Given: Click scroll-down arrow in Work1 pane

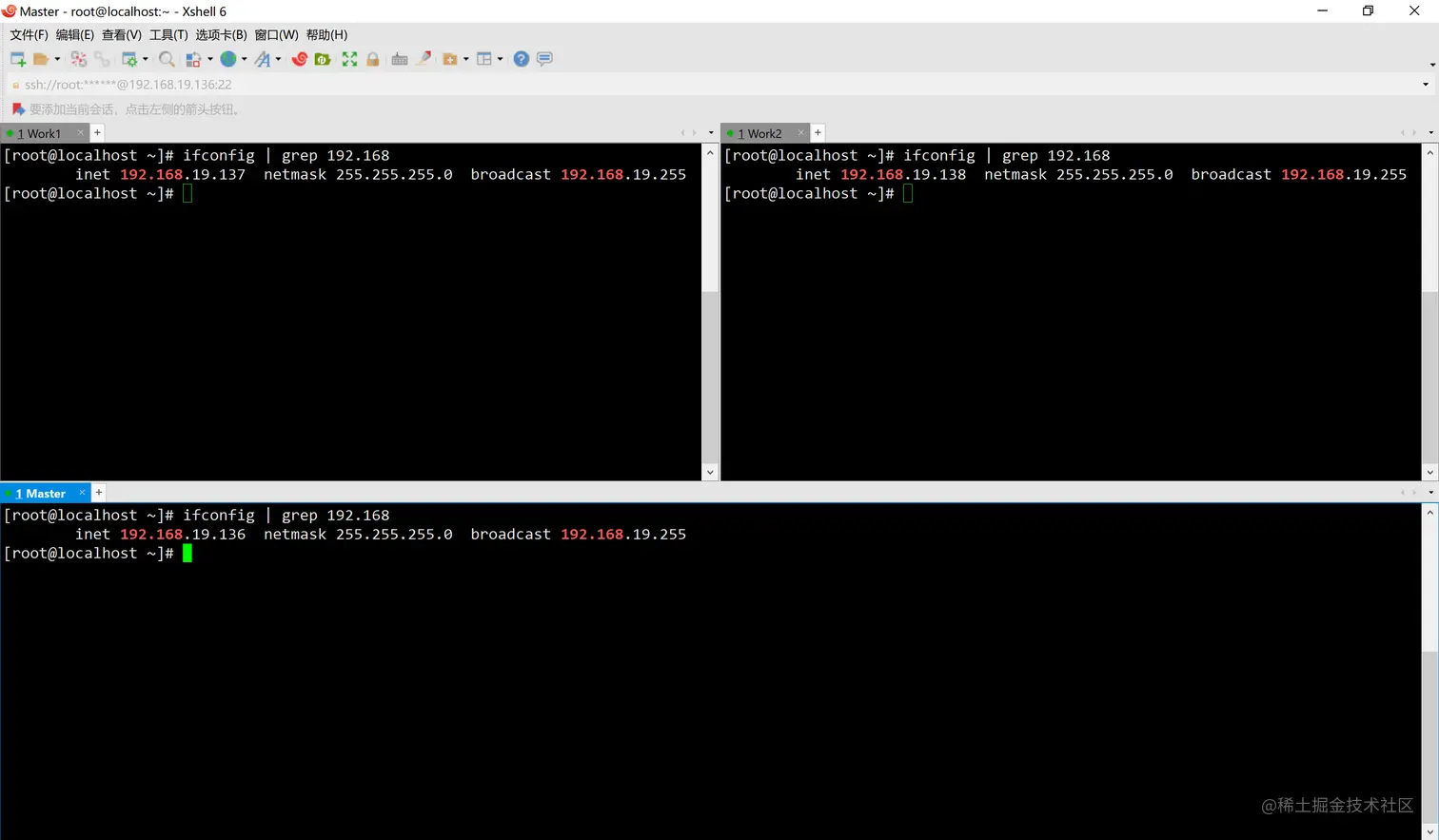Looking at the screenshot, I should (710, 472).
